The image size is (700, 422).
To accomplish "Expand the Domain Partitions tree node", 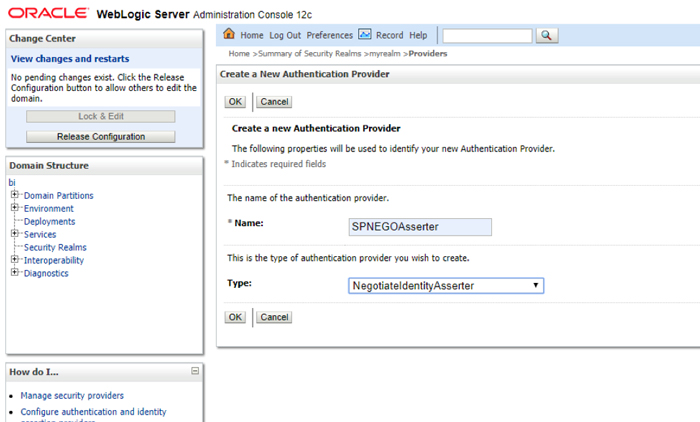I will pyautogui.click(x=15, y=194).
